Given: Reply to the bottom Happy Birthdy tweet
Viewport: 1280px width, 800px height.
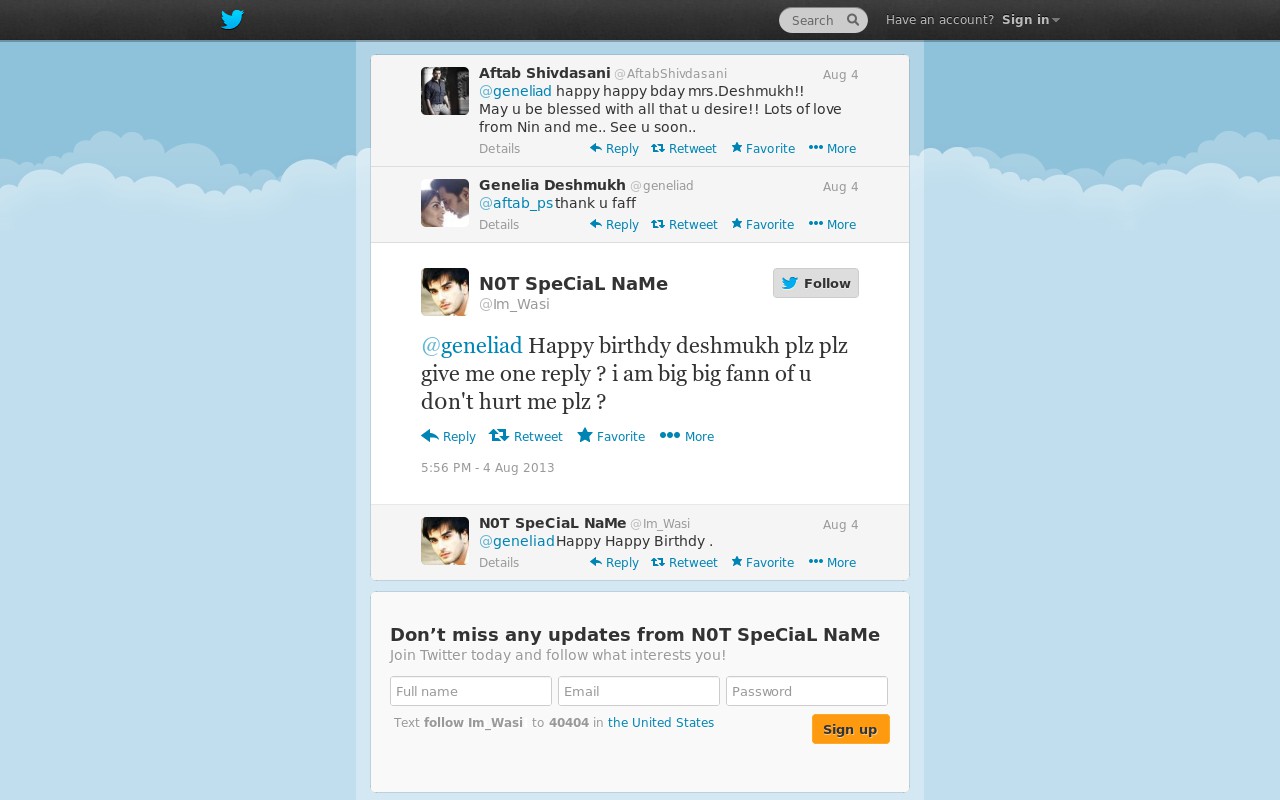Looking at the screenshot, I should pos(614,563).
